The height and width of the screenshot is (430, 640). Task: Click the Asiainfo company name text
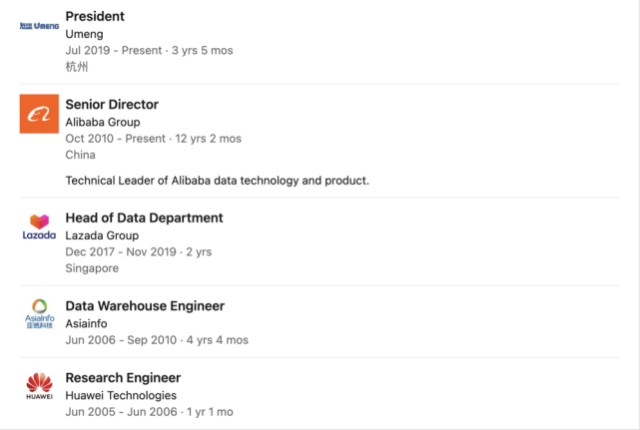pyautogui.click(x=89, y=324)
